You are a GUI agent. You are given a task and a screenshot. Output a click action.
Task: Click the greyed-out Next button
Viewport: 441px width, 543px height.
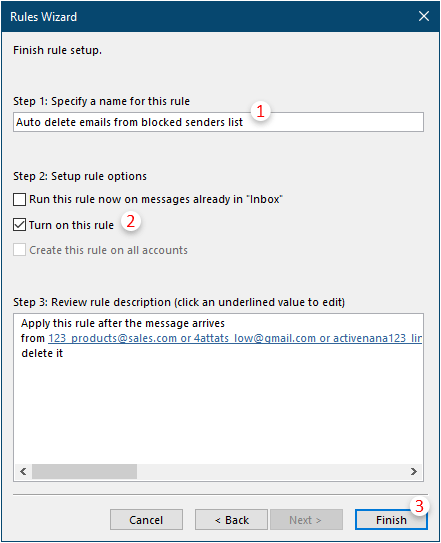coord(306,519)
